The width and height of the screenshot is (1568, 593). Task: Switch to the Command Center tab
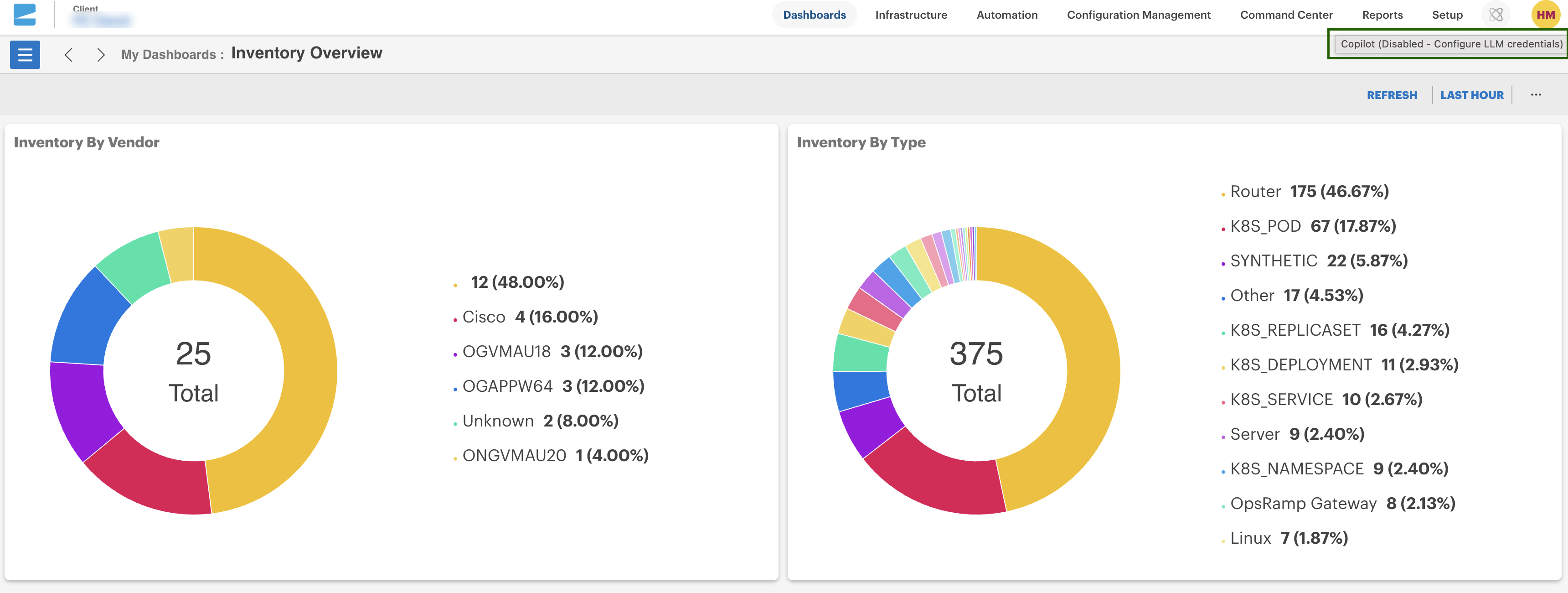point(1285,15)
